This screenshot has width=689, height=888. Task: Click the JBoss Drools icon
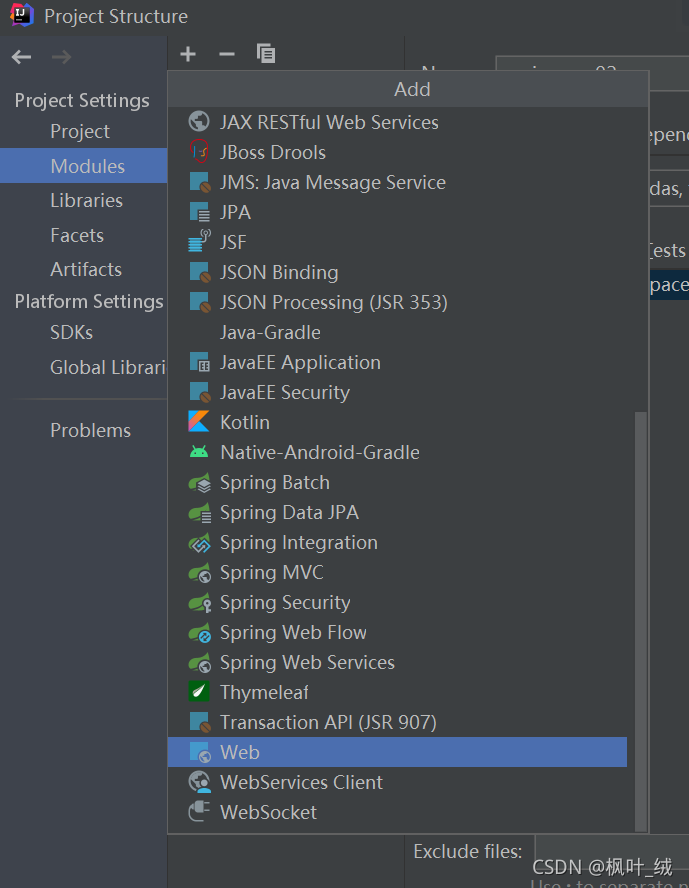pos(199,152)
